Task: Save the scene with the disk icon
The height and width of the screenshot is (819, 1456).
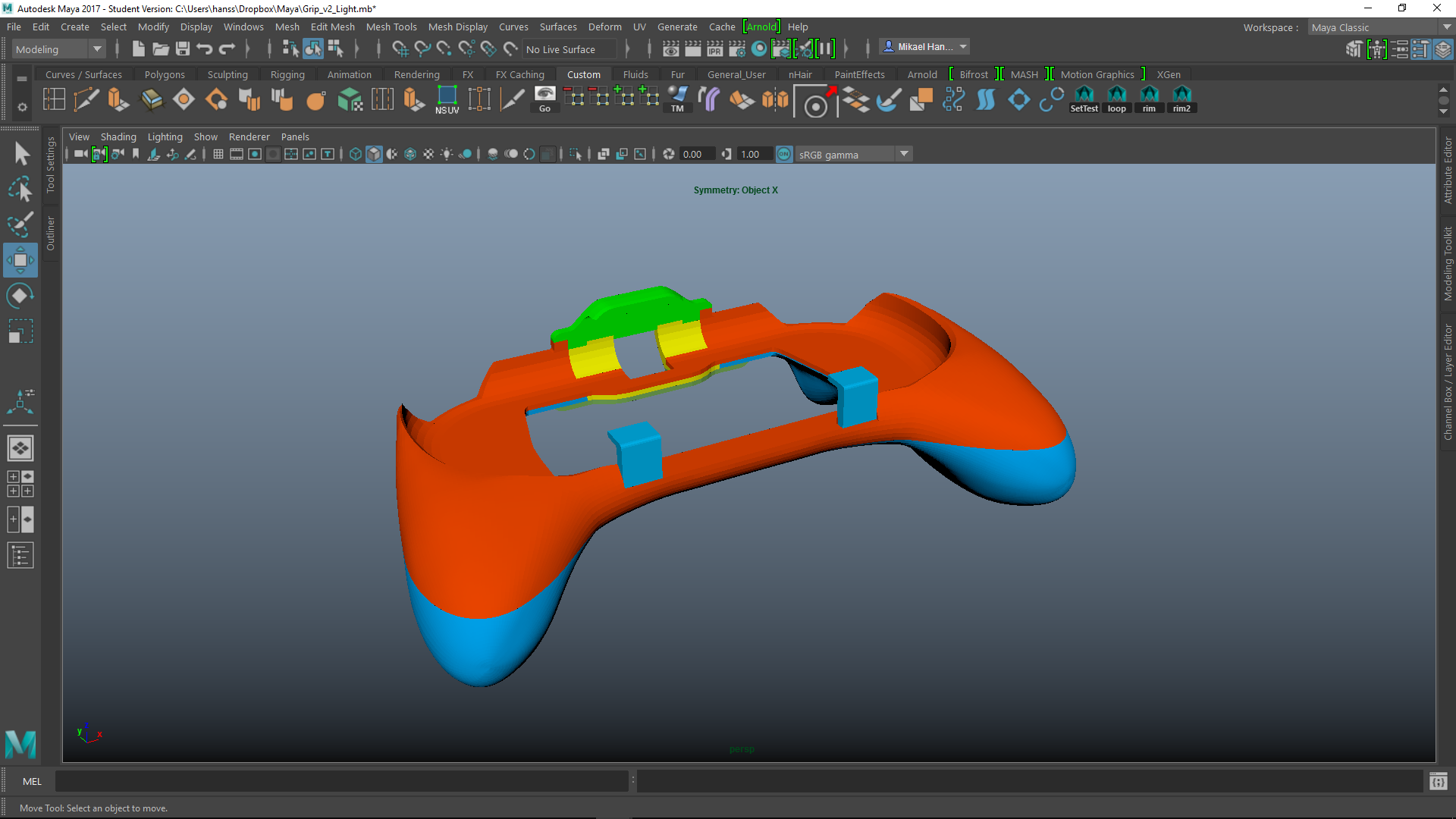Action: pyautogui.click(x=182, y=49)
